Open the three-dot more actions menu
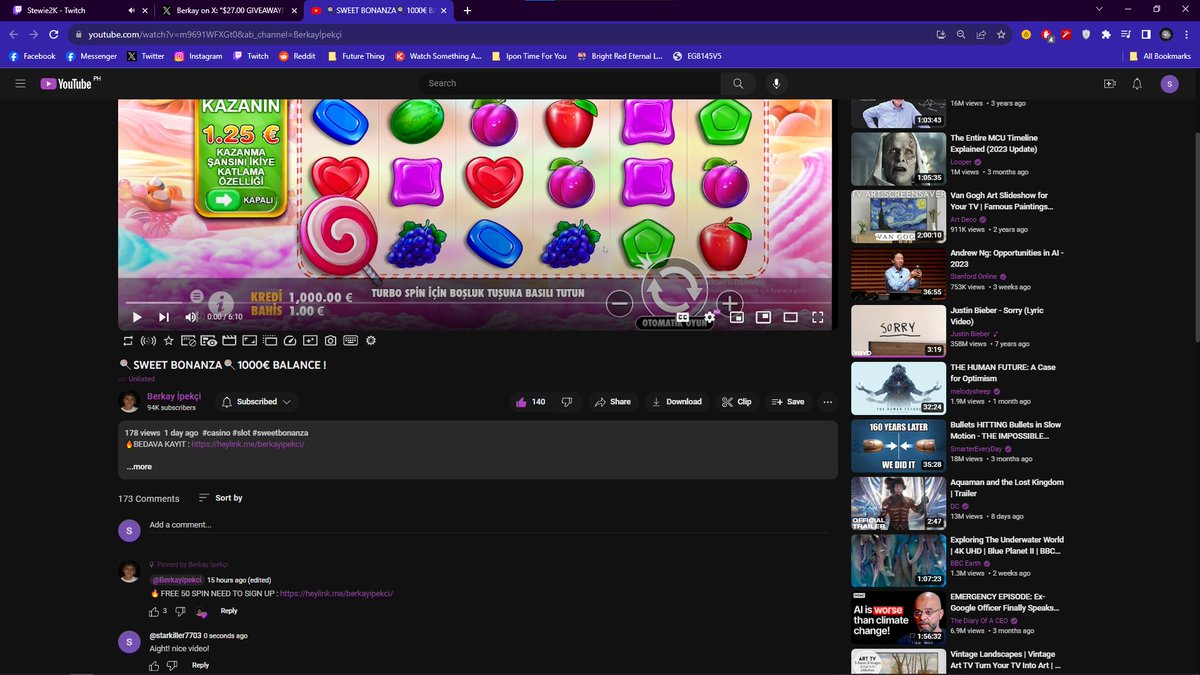Screen dimensions: 1200x675 point(827,402)
